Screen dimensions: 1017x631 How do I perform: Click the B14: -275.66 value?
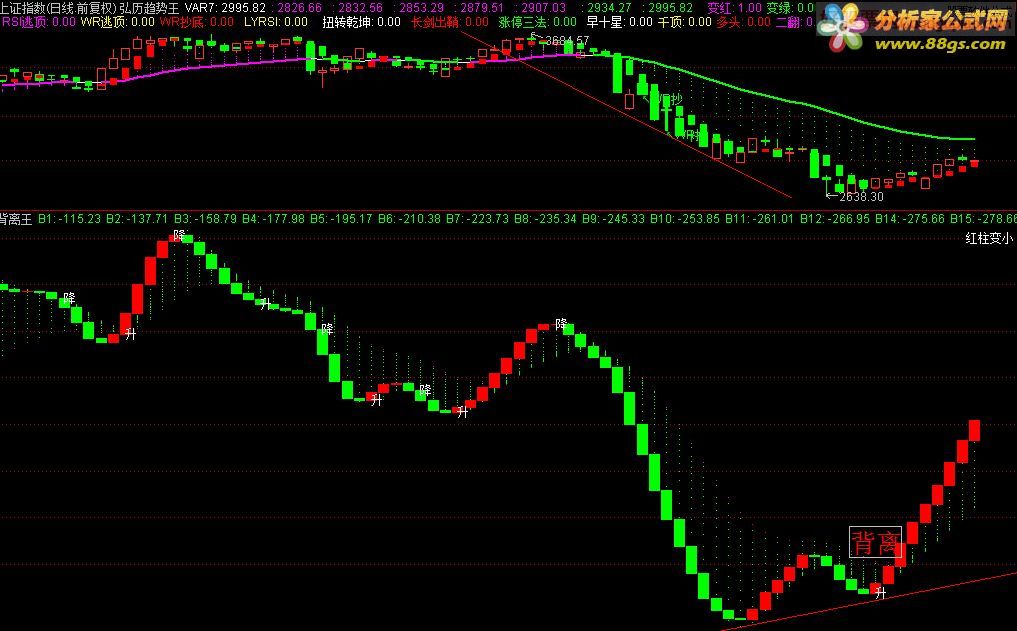(910, 219)
